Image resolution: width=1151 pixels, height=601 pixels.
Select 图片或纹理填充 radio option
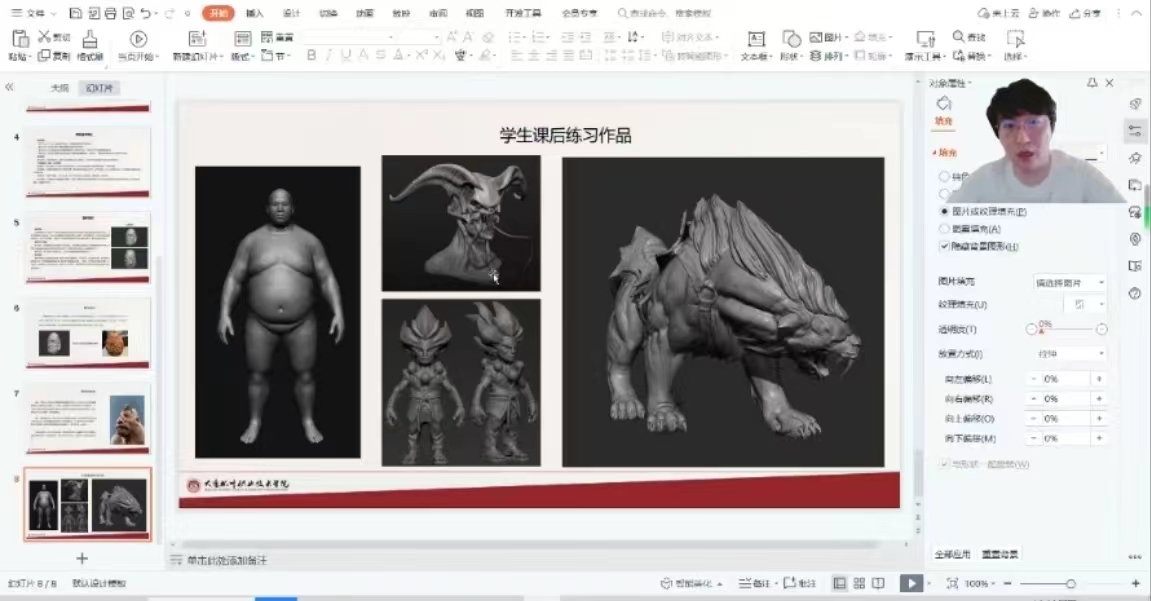944,212
